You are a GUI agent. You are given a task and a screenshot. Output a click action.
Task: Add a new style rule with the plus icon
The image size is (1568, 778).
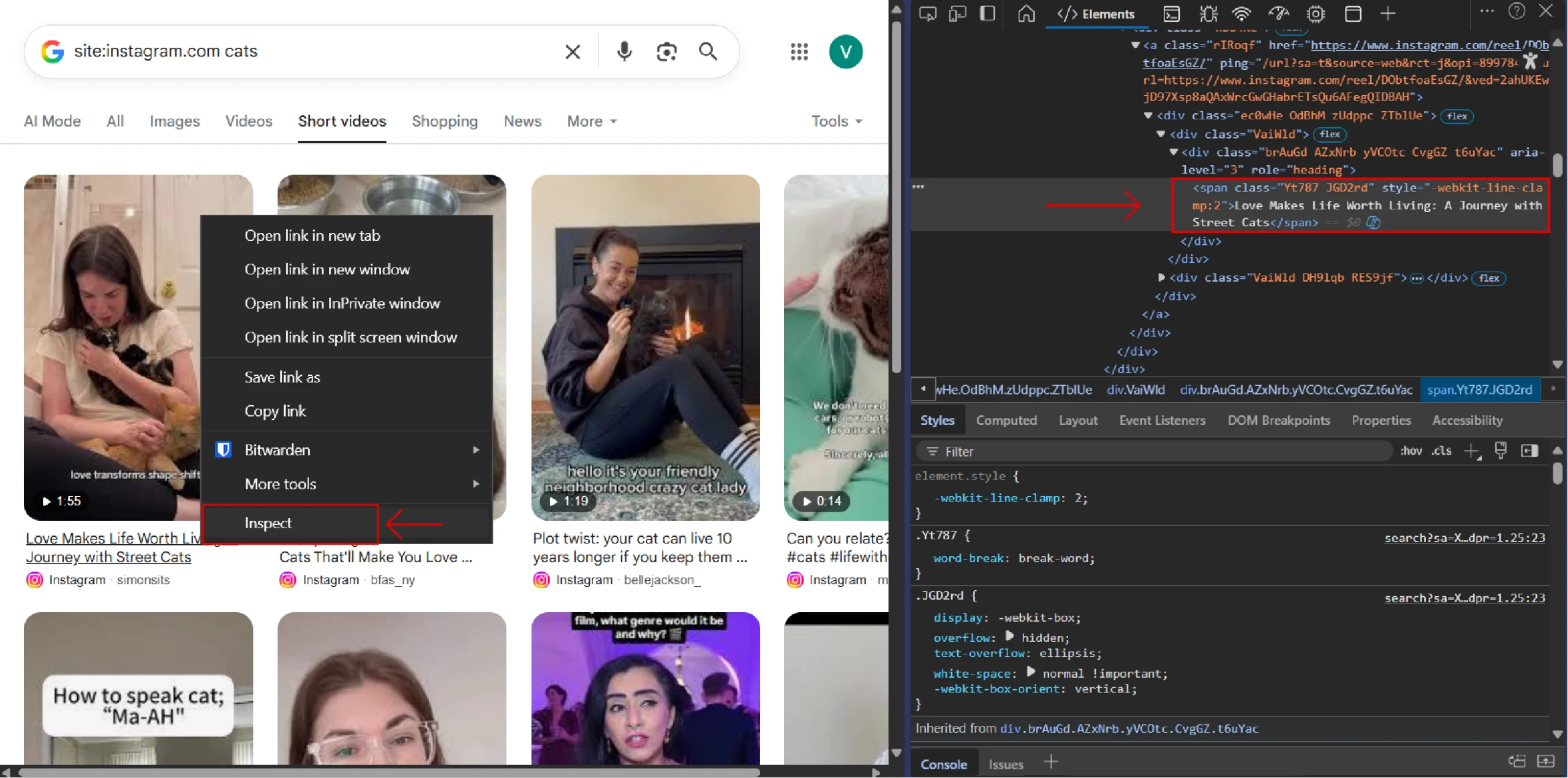point(1471,451)
